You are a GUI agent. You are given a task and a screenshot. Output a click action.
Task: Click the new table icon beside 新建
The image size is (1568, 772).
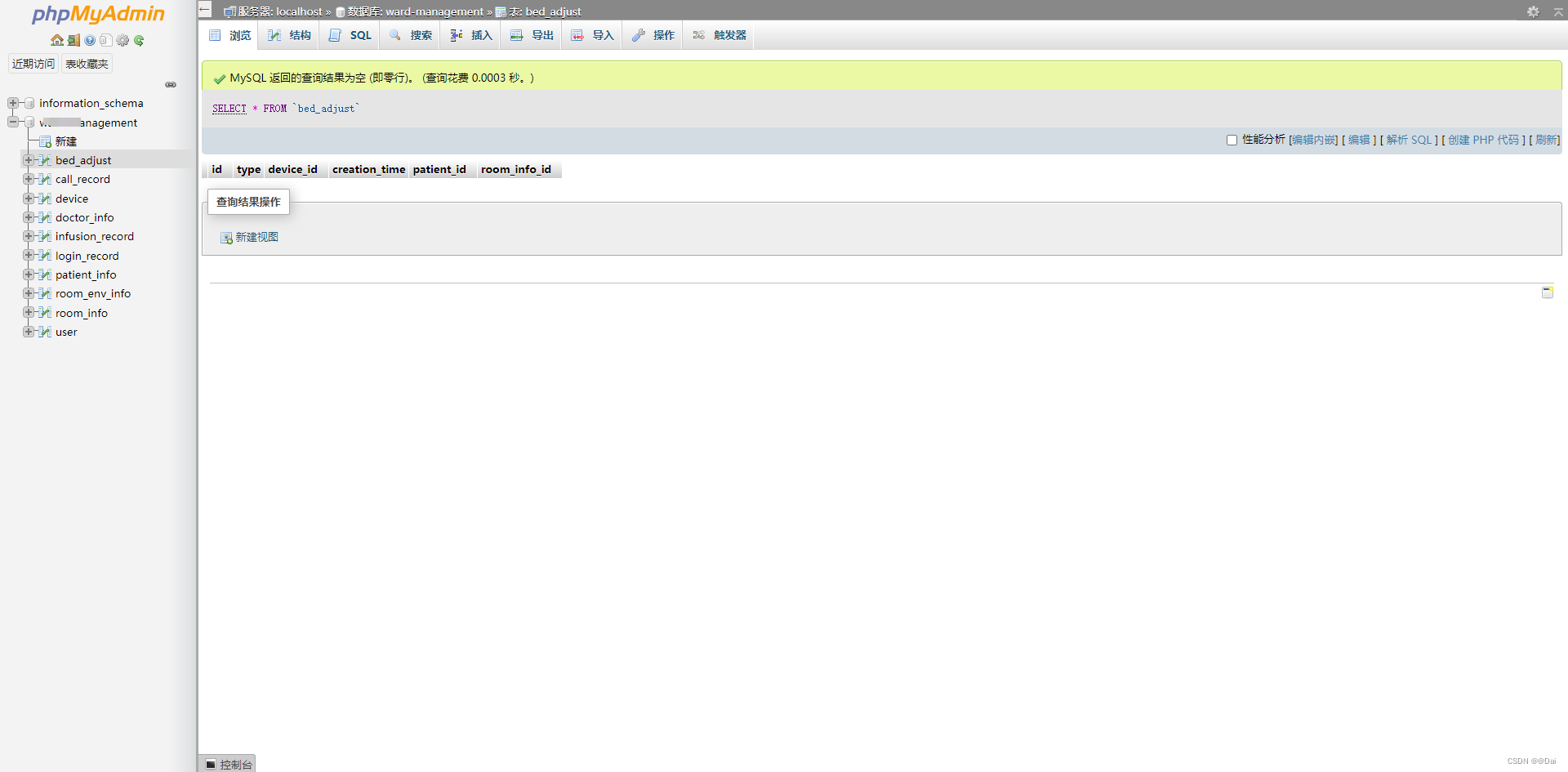tap(45, 141)
